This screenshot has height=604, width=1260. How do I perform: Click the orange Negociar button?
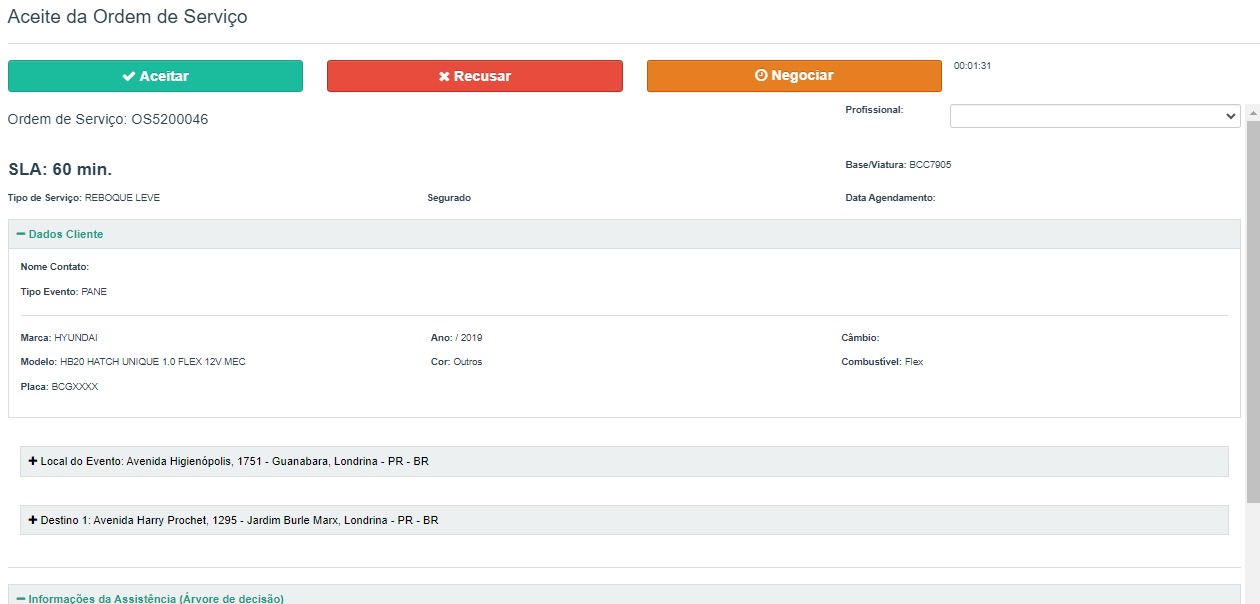coord(794,76)
